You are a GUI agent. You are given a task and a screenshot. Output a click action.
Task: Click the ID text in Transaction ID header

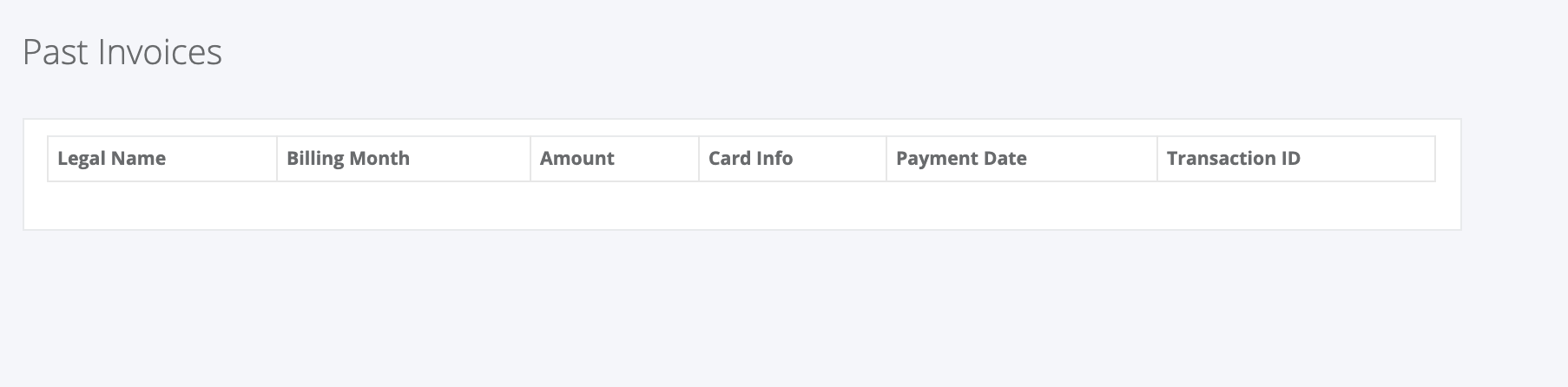point(1290,159)
